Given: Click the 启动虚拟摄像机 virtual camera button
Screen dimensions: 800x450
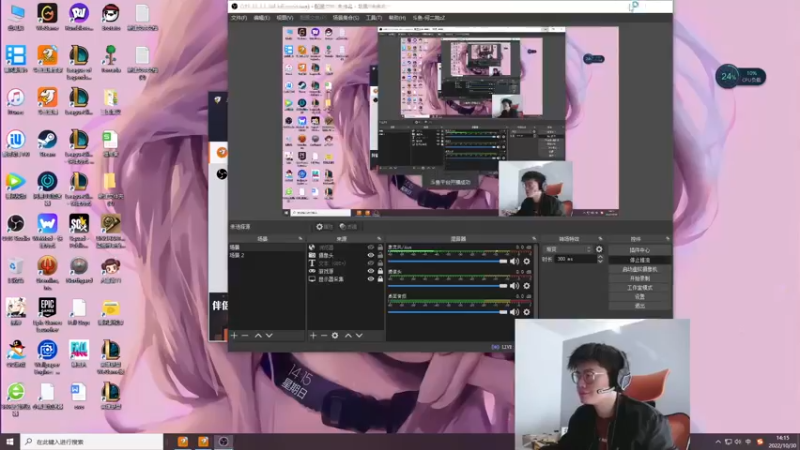Looking at the screenshot, I should click(x=640, y=269).
